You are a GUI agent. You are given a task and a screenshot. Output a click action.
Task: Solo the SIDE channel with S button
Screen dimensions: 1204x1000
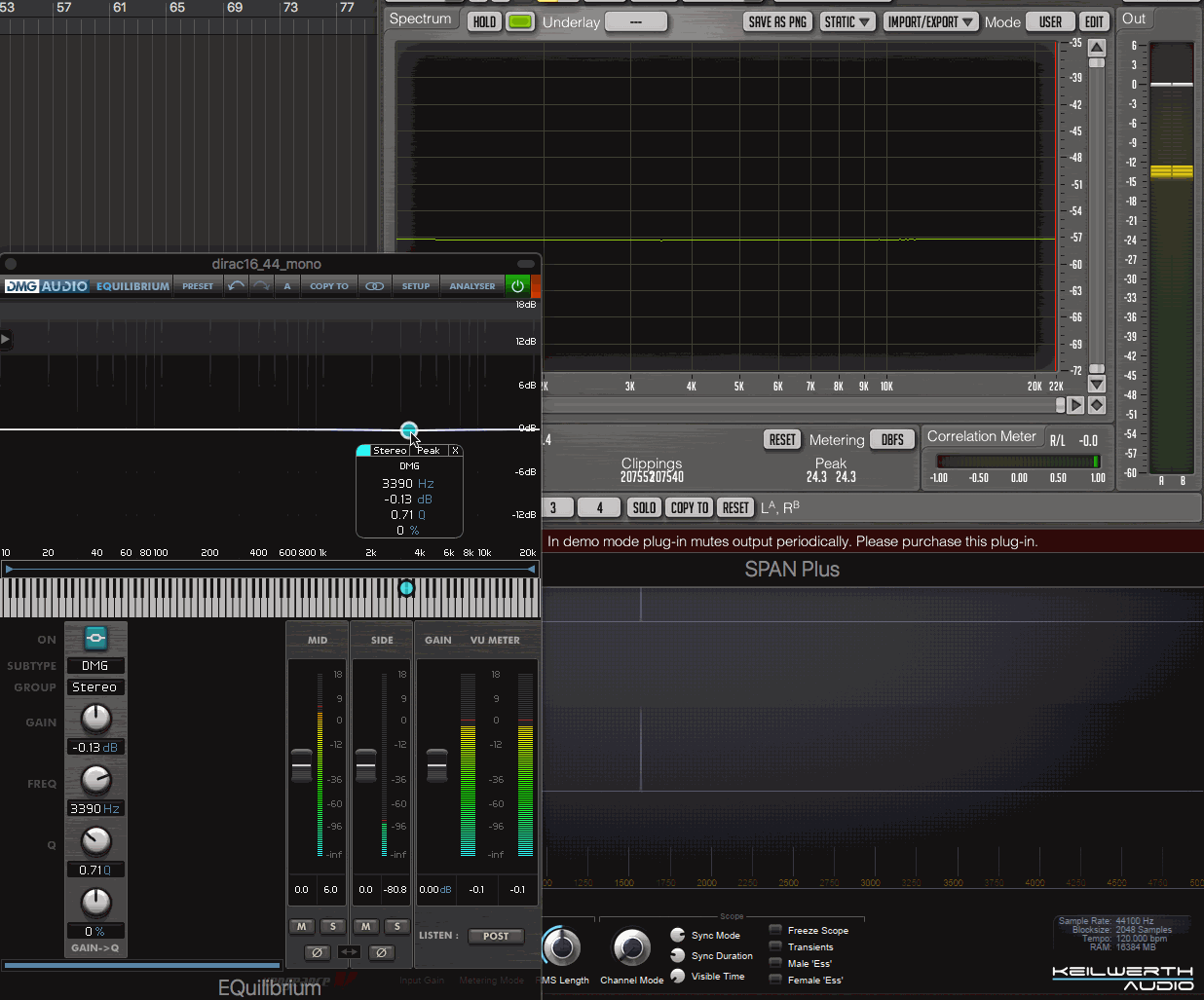(397, 926)
